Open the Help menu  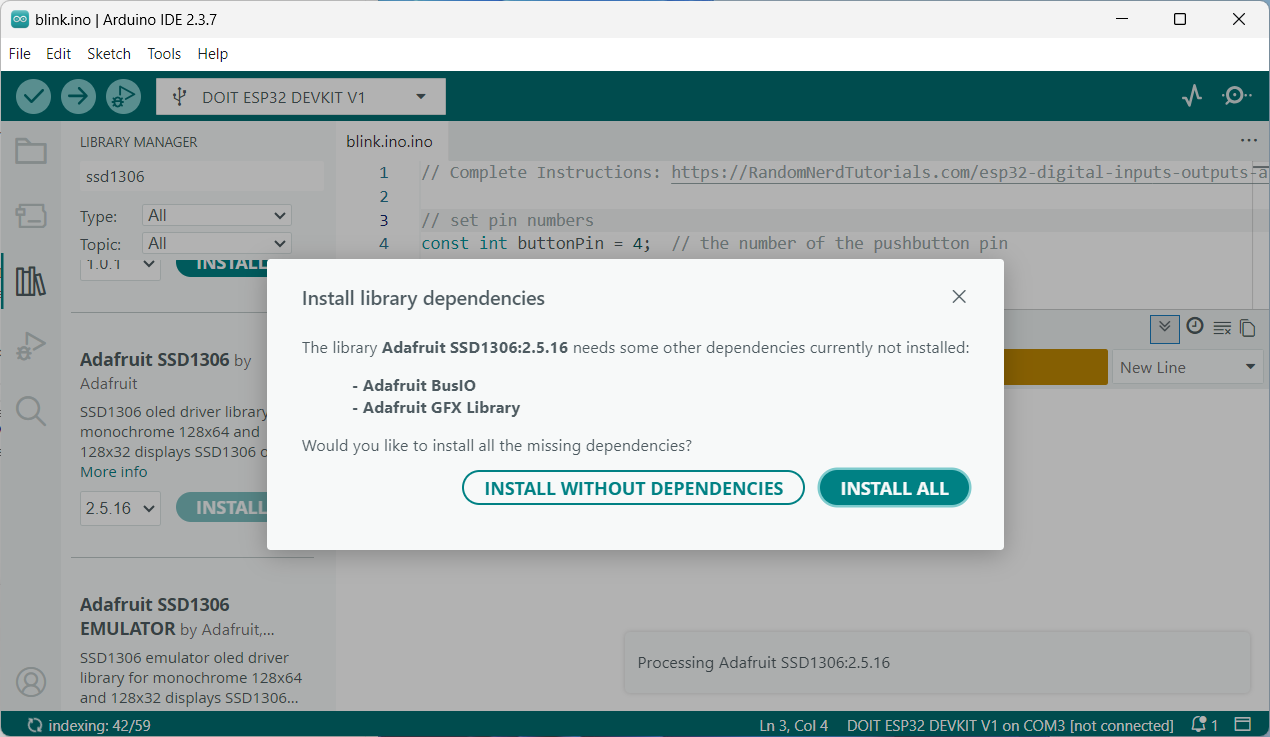point(213,54)
